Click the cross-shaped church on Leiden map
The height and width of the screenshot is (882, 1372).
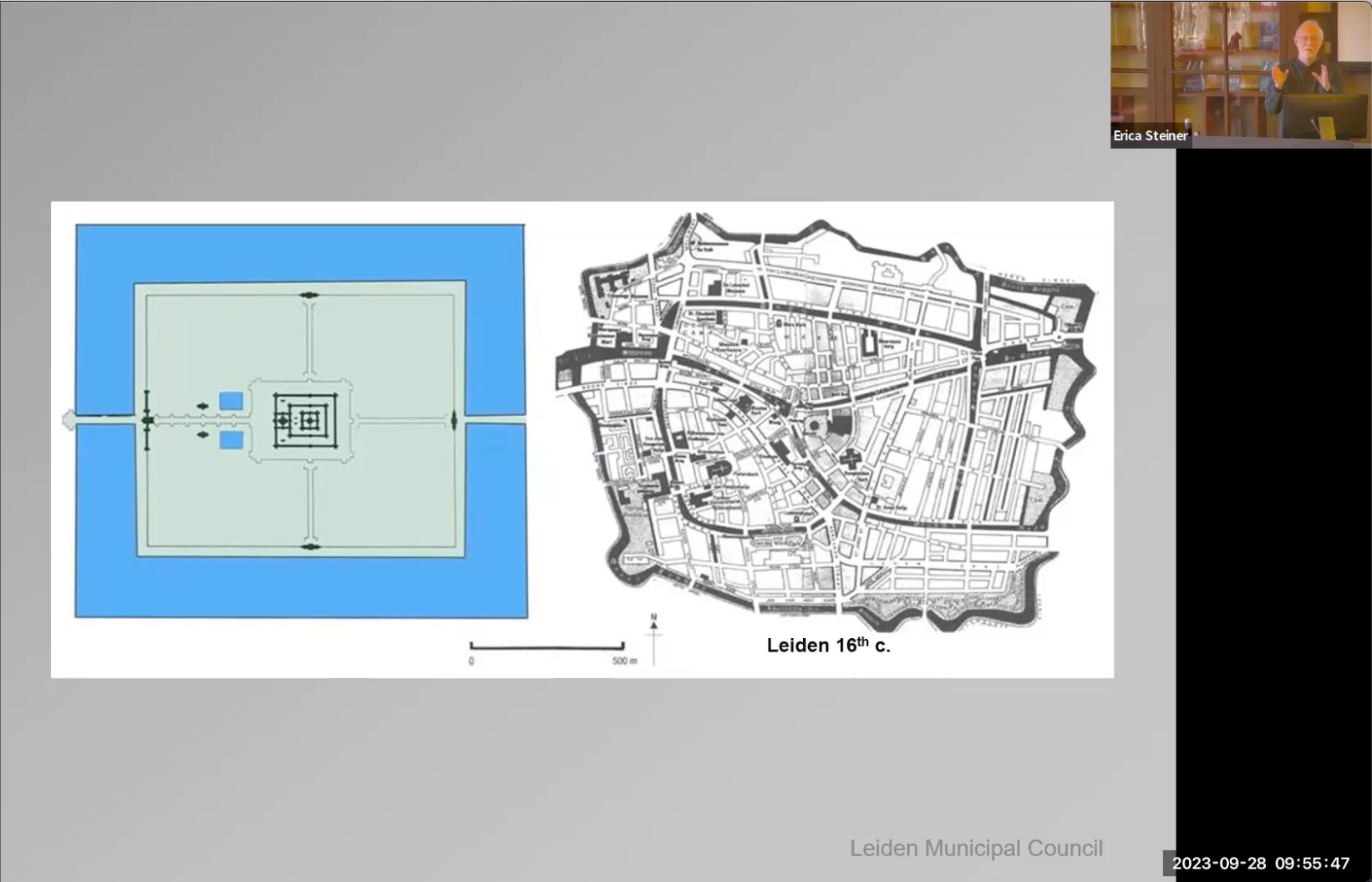(x=851, y=457)
